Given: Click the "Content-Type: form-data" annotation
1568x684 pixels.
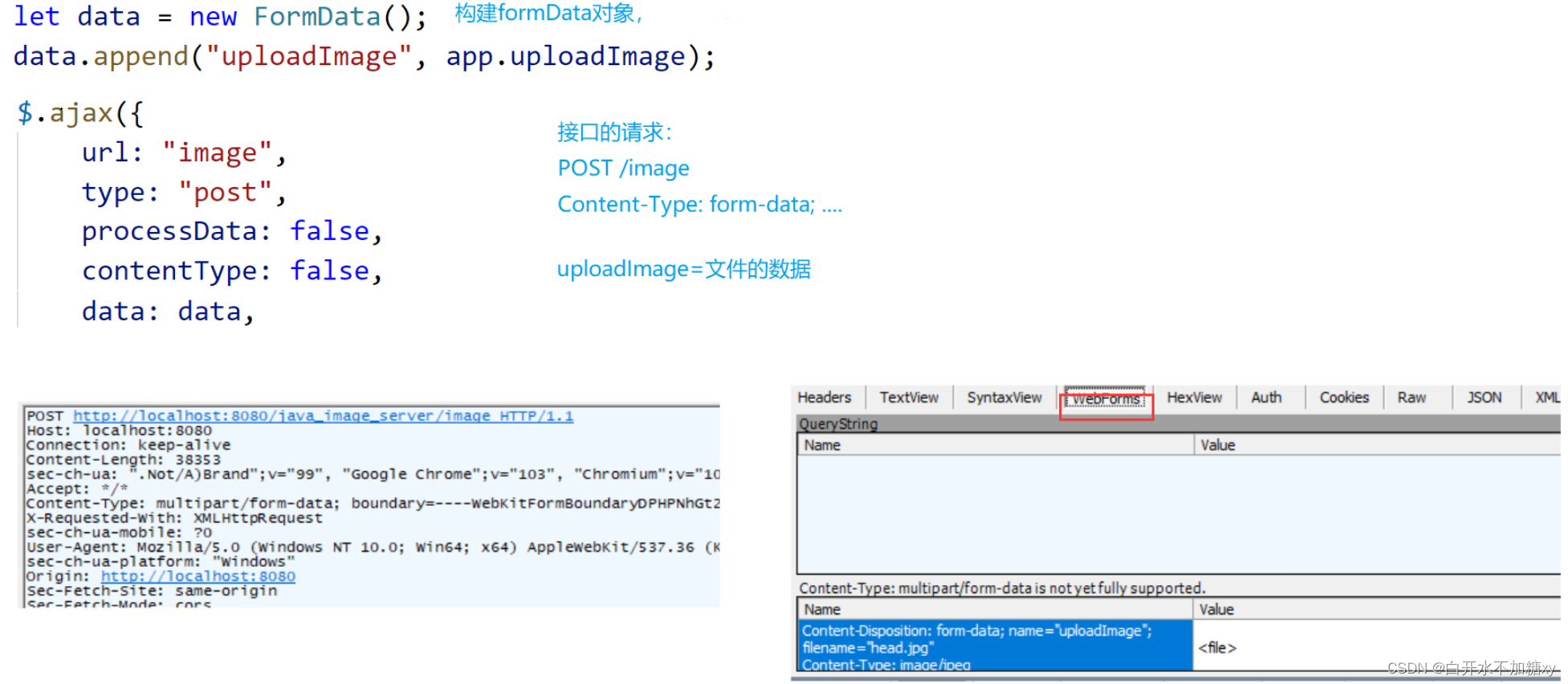Looking at the screenshot, I should coord(700,205).
